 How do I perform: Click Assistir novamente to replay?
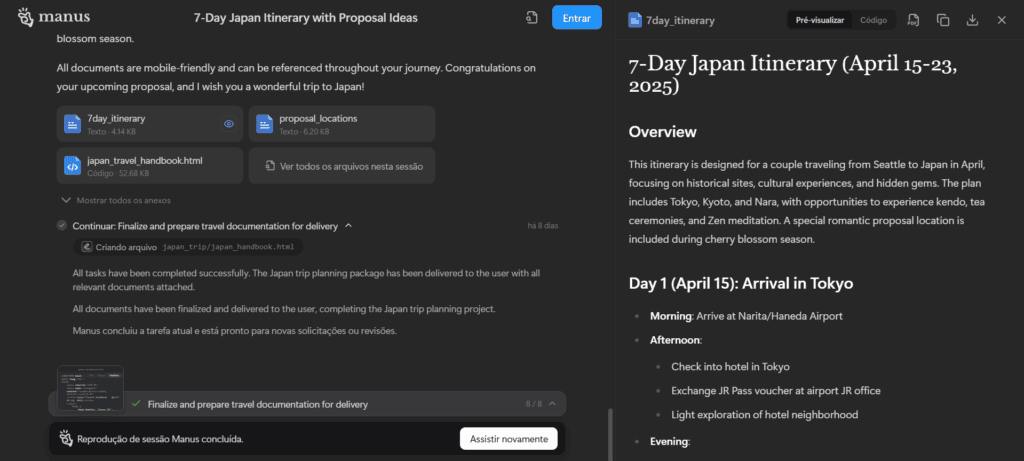(508, 438)
